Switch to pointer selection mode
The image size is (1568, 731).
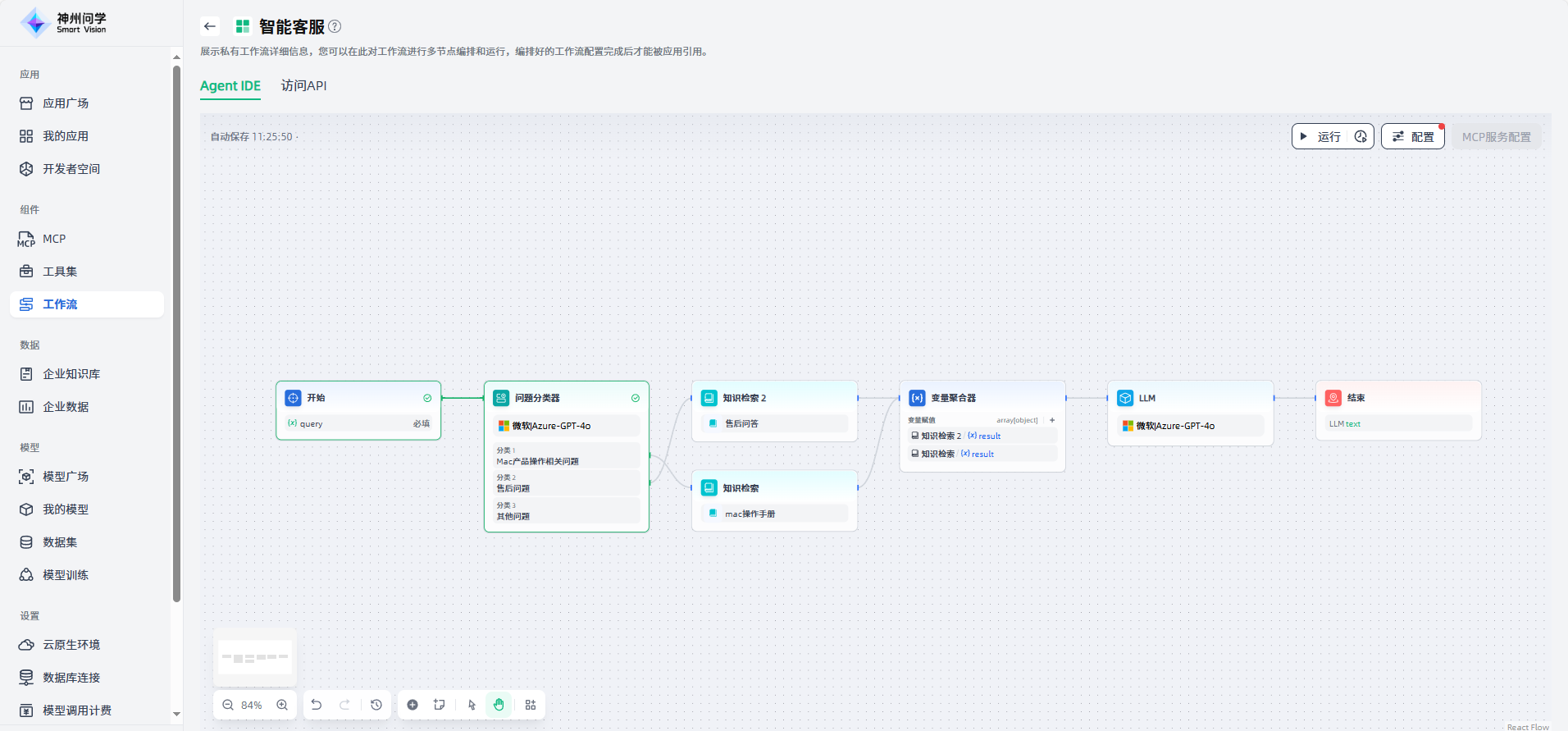pyautogui.click(x=472, y=705)
